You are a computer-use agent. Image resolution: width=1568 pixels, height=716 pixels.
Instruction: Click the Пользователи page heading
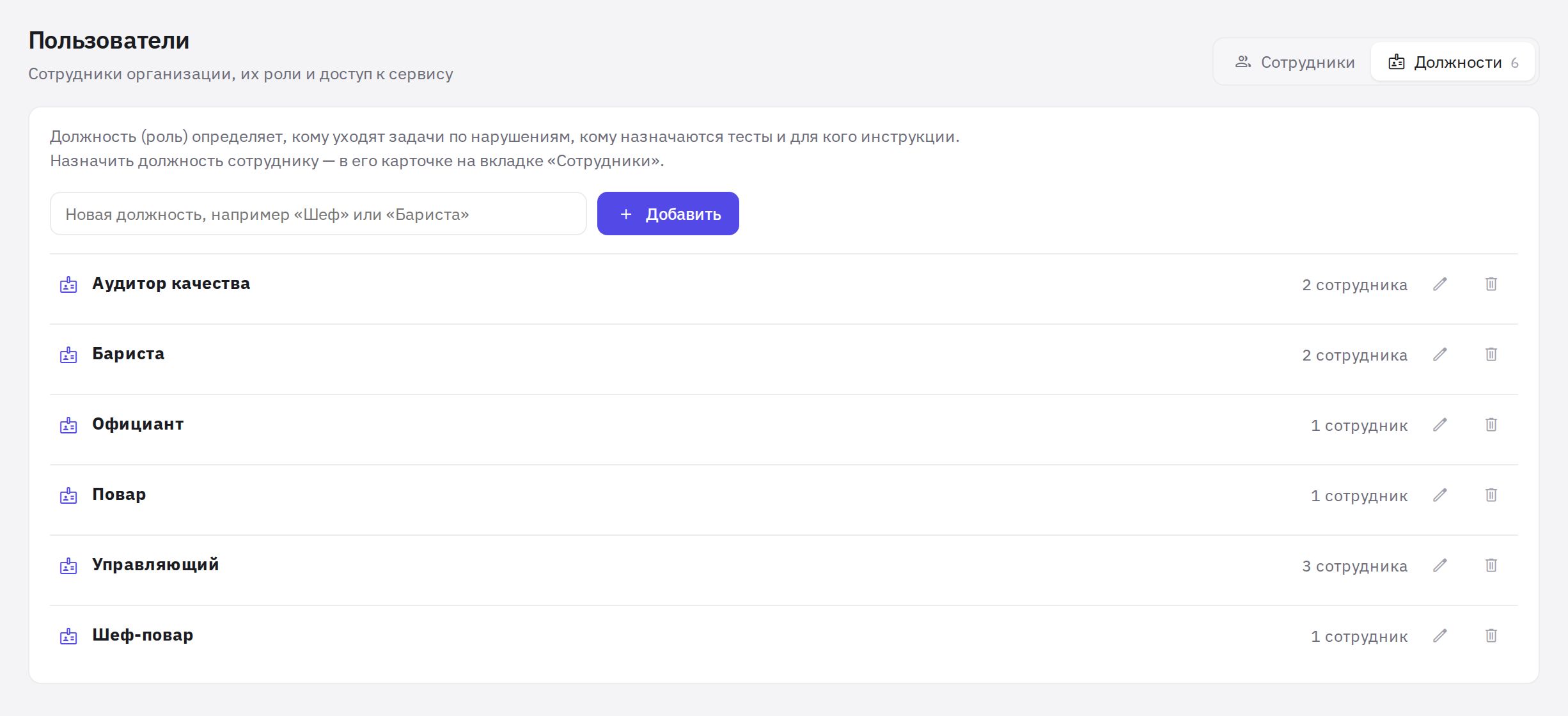tap(109, 40)
